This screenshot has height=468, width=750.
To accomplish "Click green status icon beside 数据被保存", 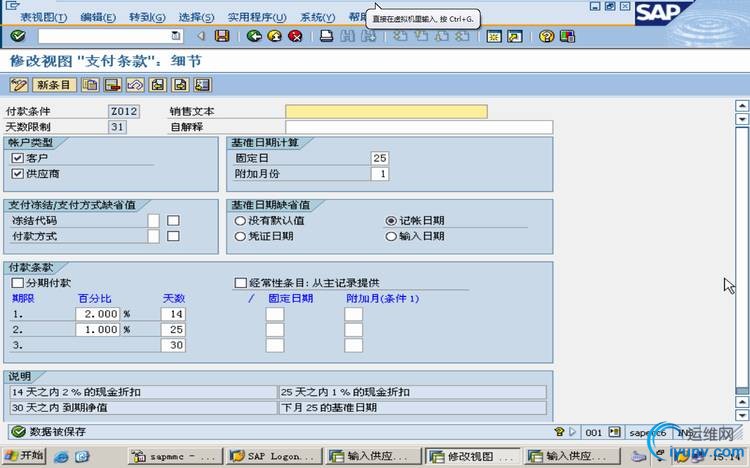I will point(18,432).
